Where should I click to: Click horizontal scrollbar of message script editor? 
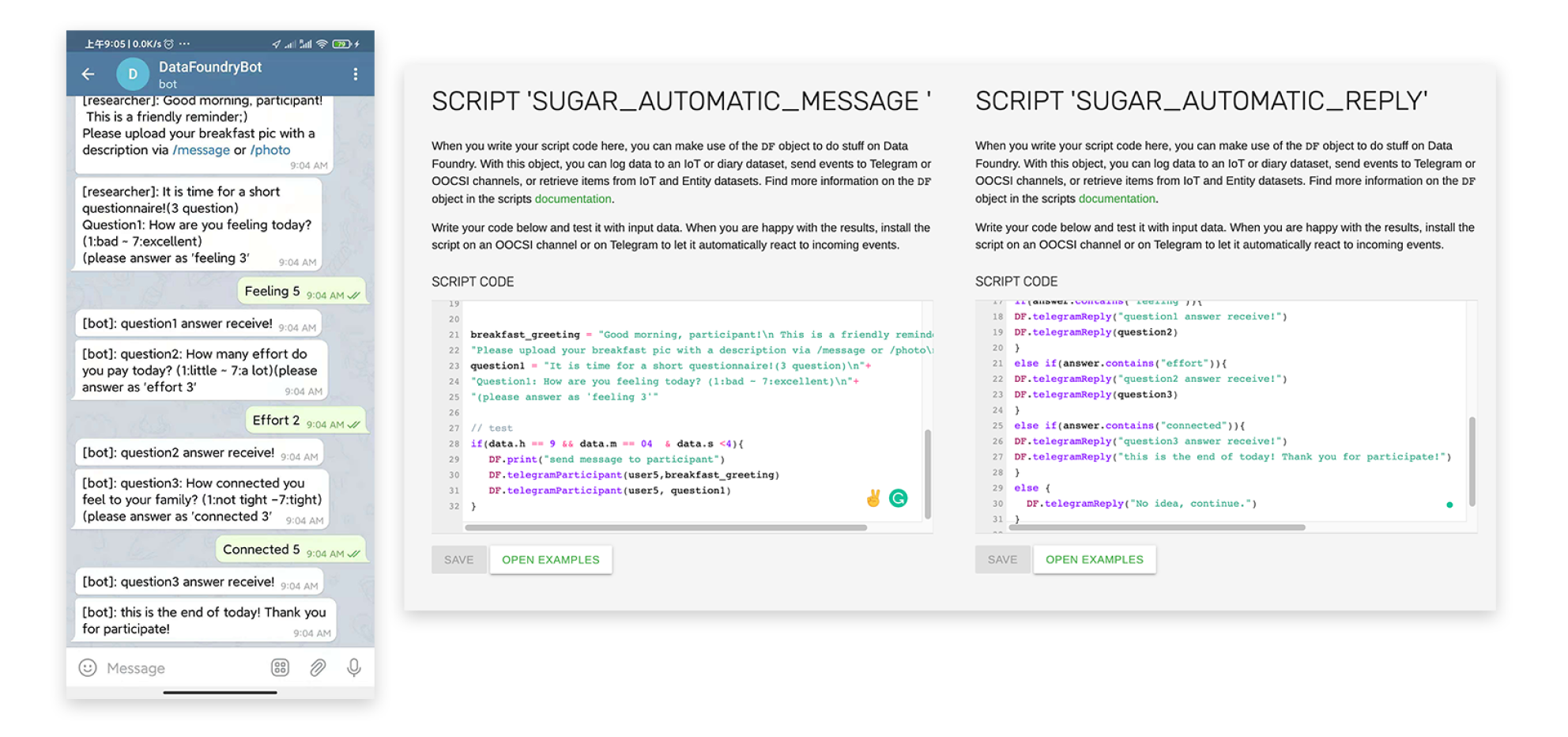click(x=665, y=527)
